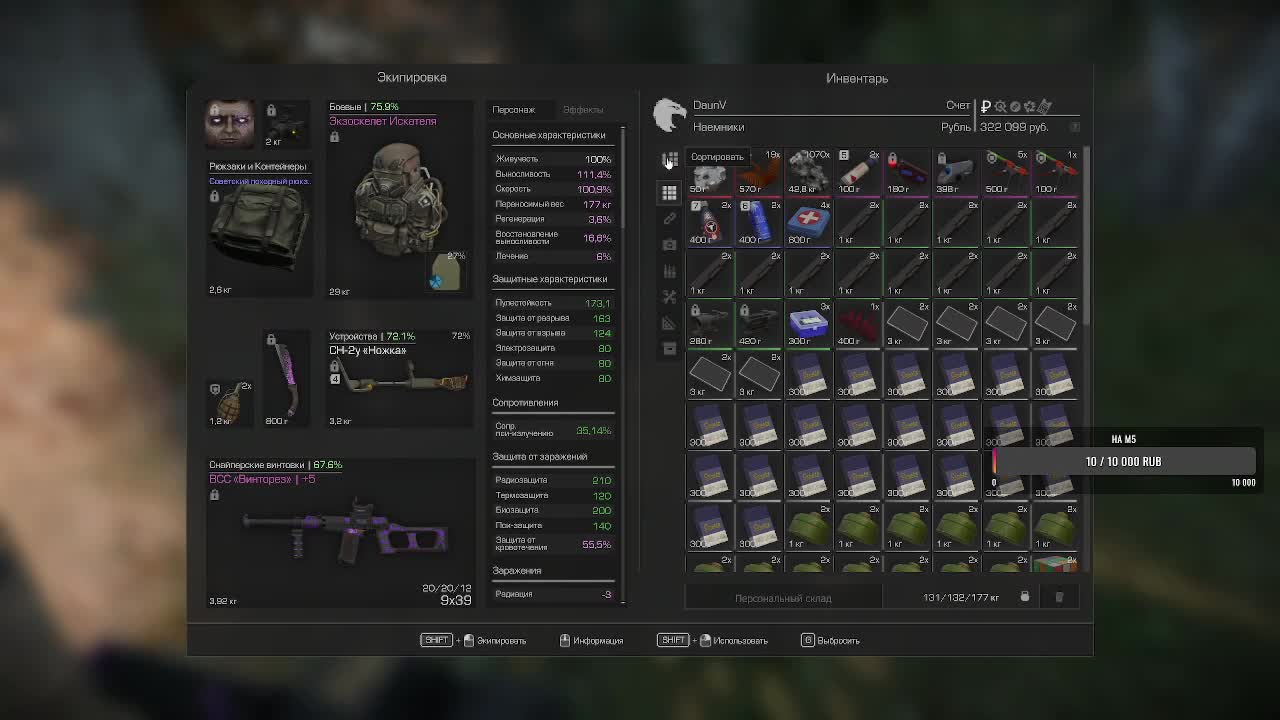Click the lock icon beside weight counter
This screenshot has height=720, width=1280.
click(1024, 597)
